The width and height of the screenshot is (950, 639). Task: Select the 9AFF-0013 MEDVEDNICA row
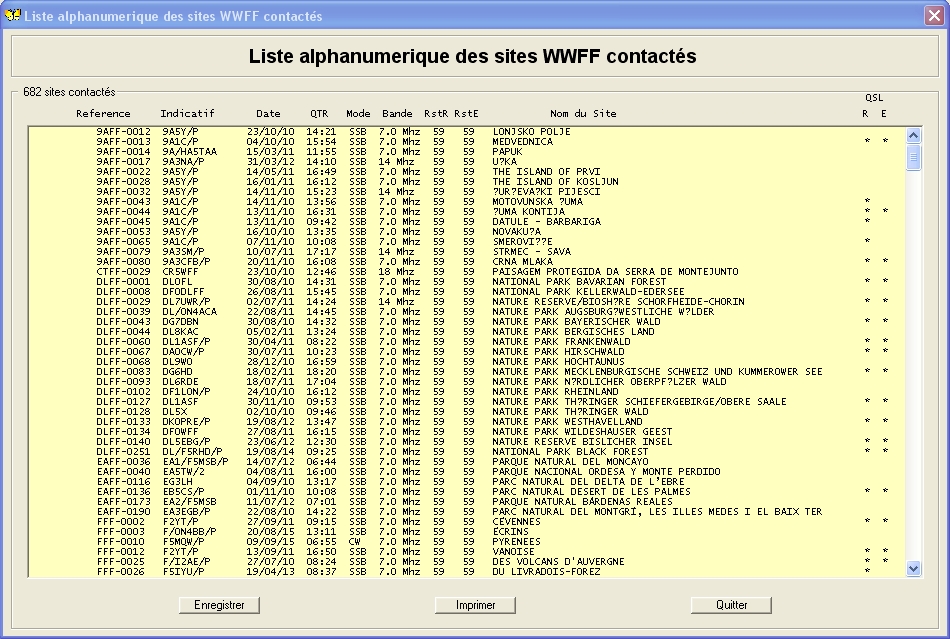(467, 142)
